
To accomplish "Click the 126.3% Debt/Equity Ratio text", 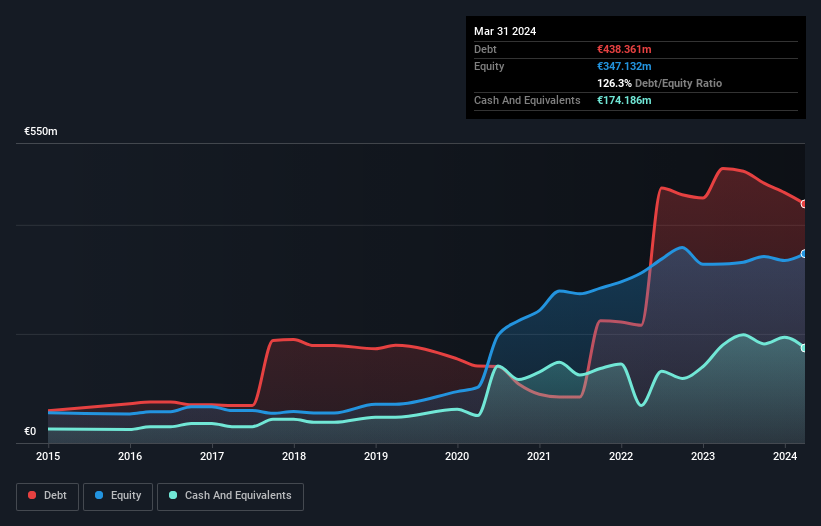I will point(659,83).
